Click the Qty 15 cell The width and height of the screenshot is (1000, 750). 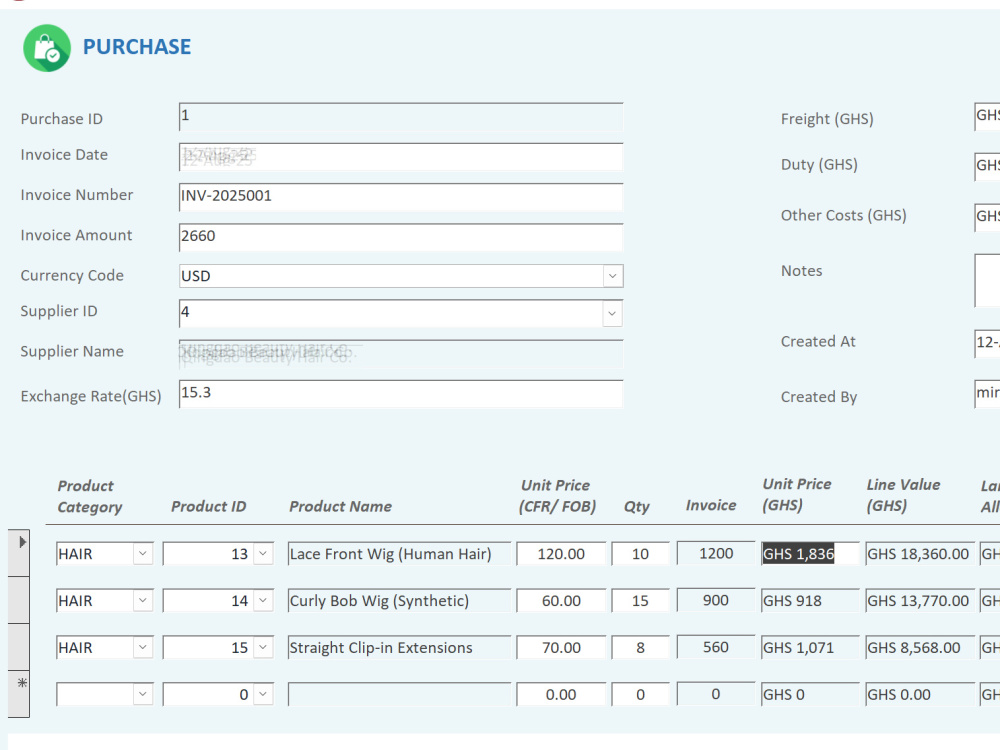point(640,600)
